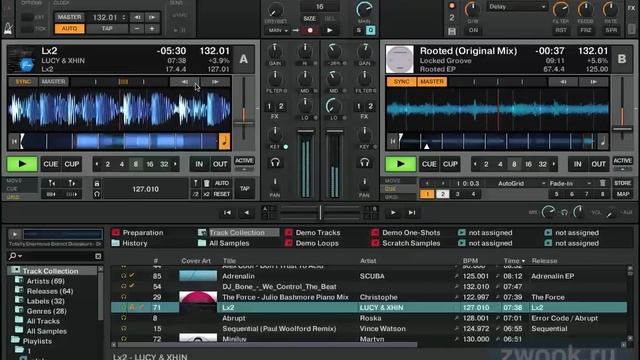
Task: Start playback on Deck B
Action: 400,164
